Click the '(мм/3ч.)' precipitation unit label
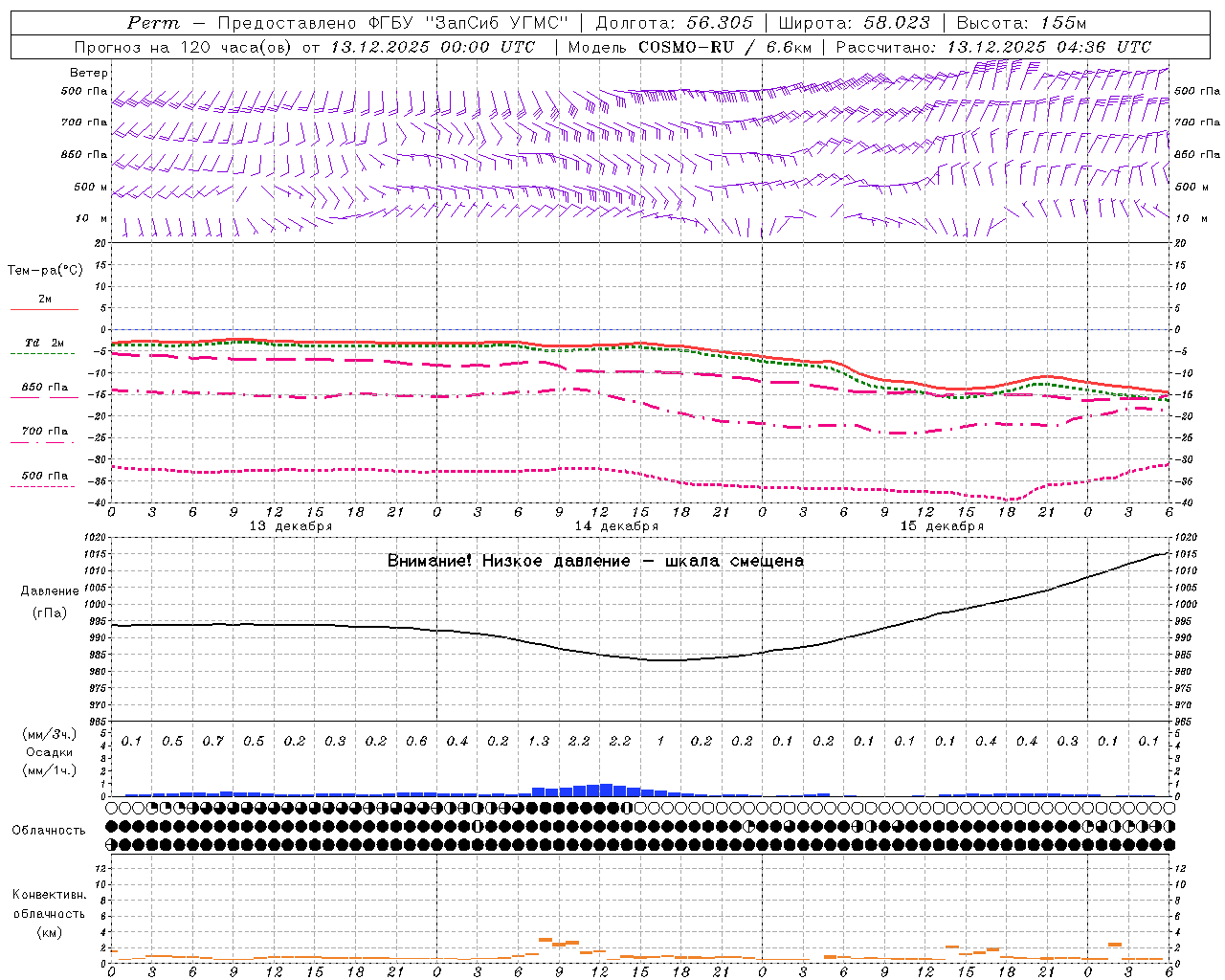 click(50, 734)
